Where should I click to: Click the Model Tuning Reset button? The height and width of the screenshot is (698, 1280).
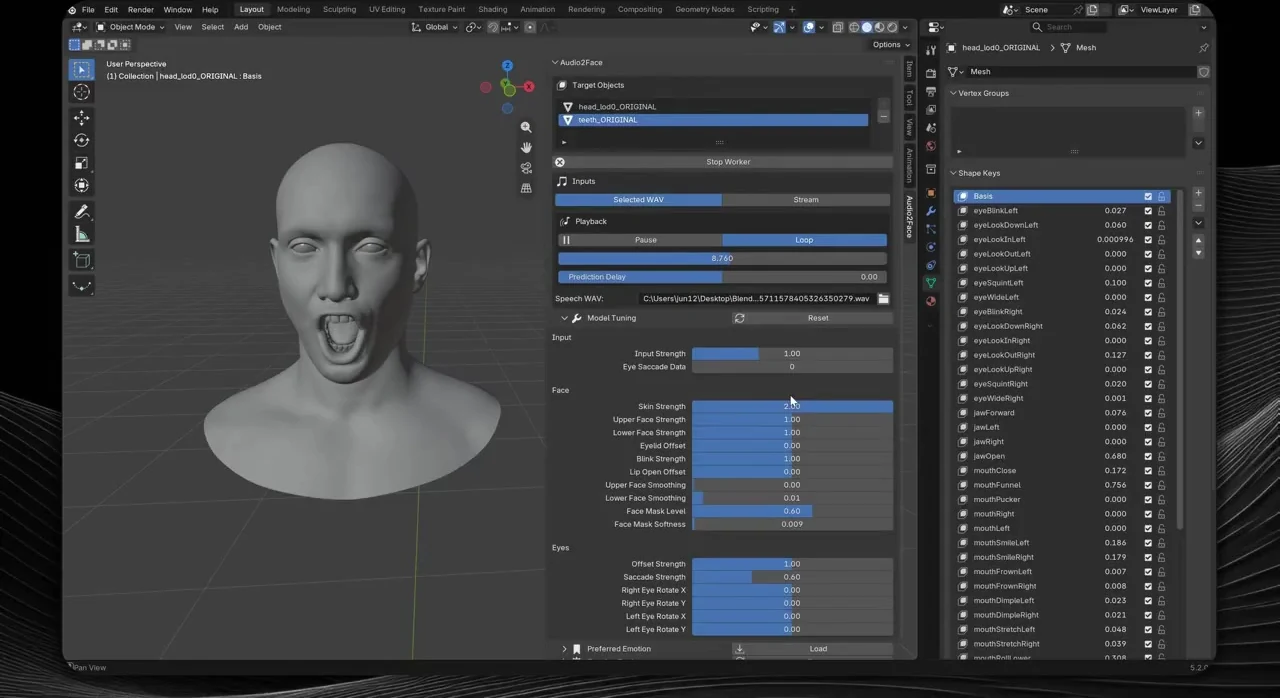coord(811,318)
